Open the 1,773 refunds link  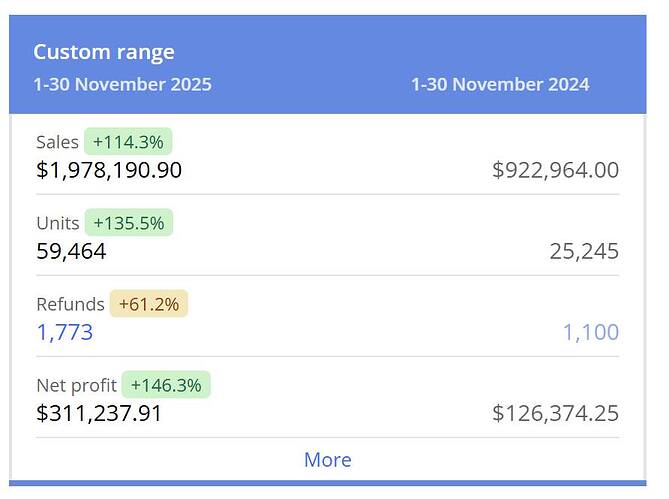point(65,332)
